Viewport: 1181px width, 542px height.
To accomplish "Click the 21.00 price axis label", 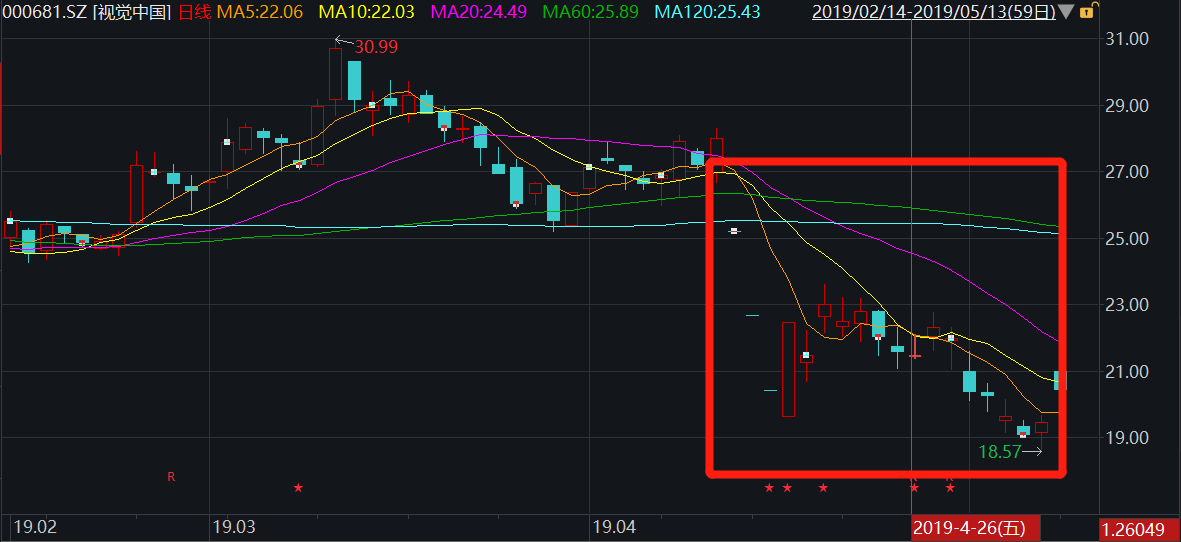I will [1125, 371].
